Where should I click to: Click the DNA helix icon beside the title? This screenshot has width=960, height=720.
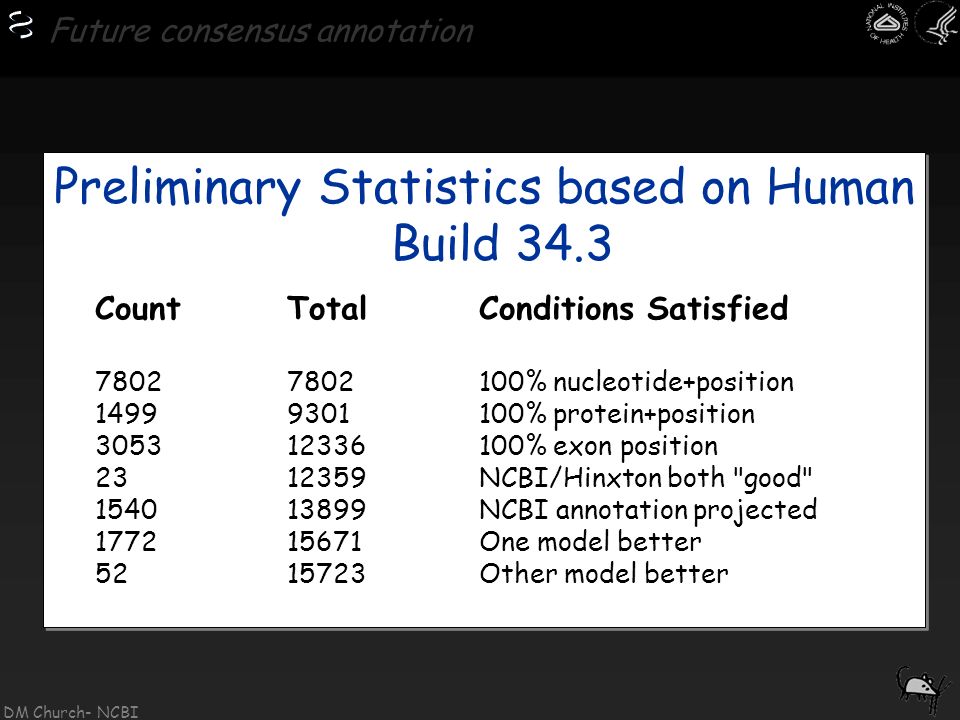pos(21,26)
